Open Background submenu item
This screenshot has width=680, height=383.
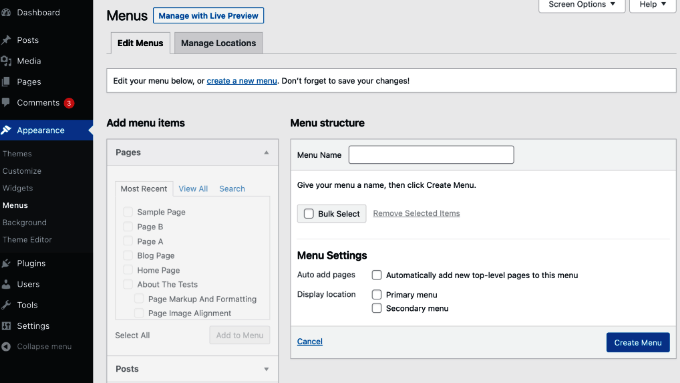point(24,222)
